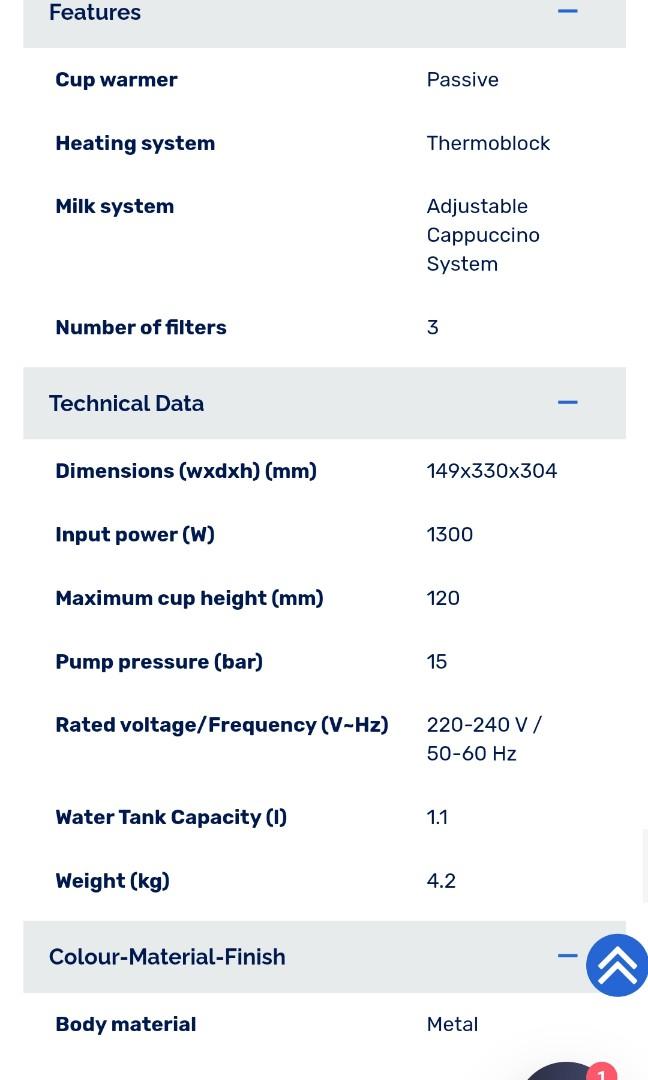Click the minus icon beside Features
Screen dimensions: 648x1080
tap(567, 12)
